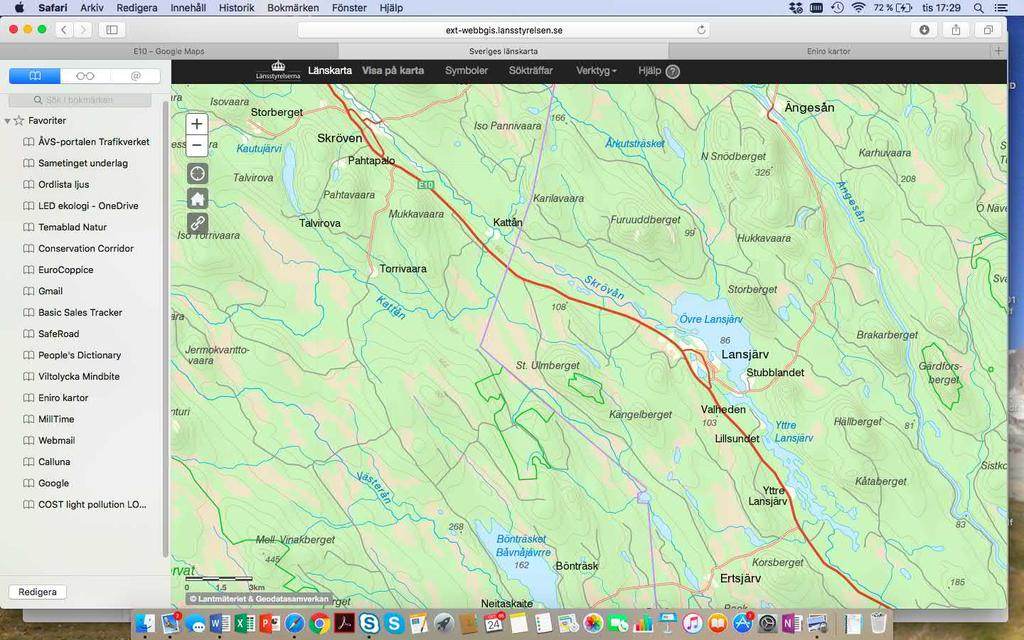
Task: Zoom in on the map
Action: point(197,123)
